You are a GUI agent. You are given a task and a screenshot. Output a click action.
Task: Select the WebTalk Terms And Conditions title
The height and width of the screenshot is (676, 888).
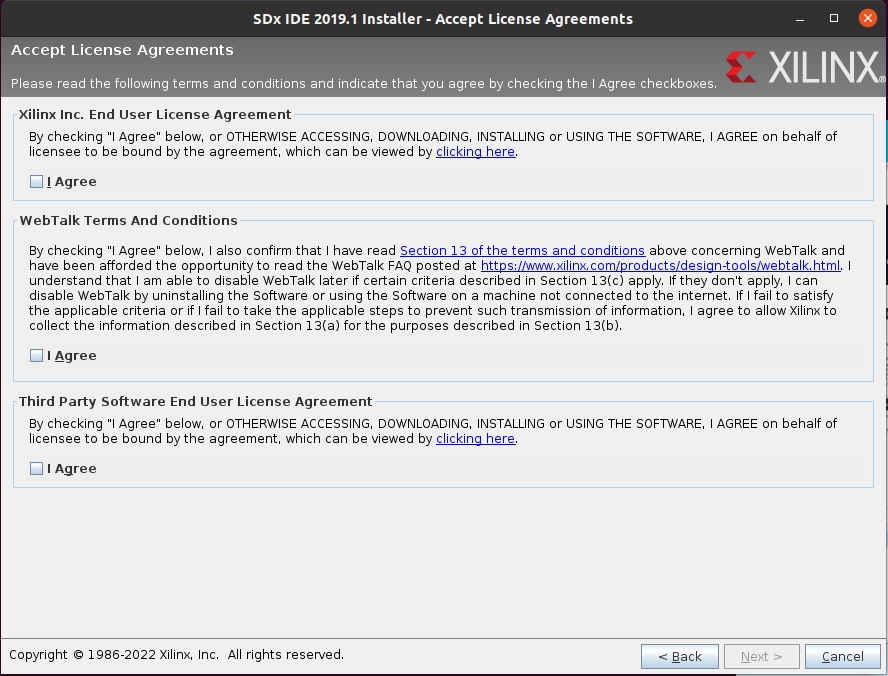[x=128, y=221]
